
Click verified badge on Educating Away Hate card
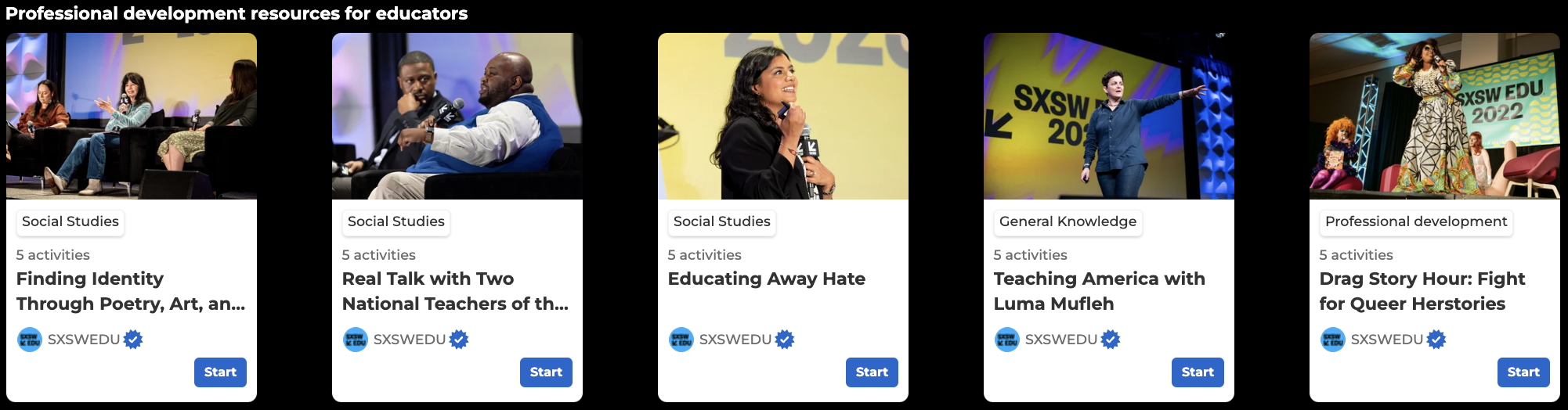click(785, 340)
